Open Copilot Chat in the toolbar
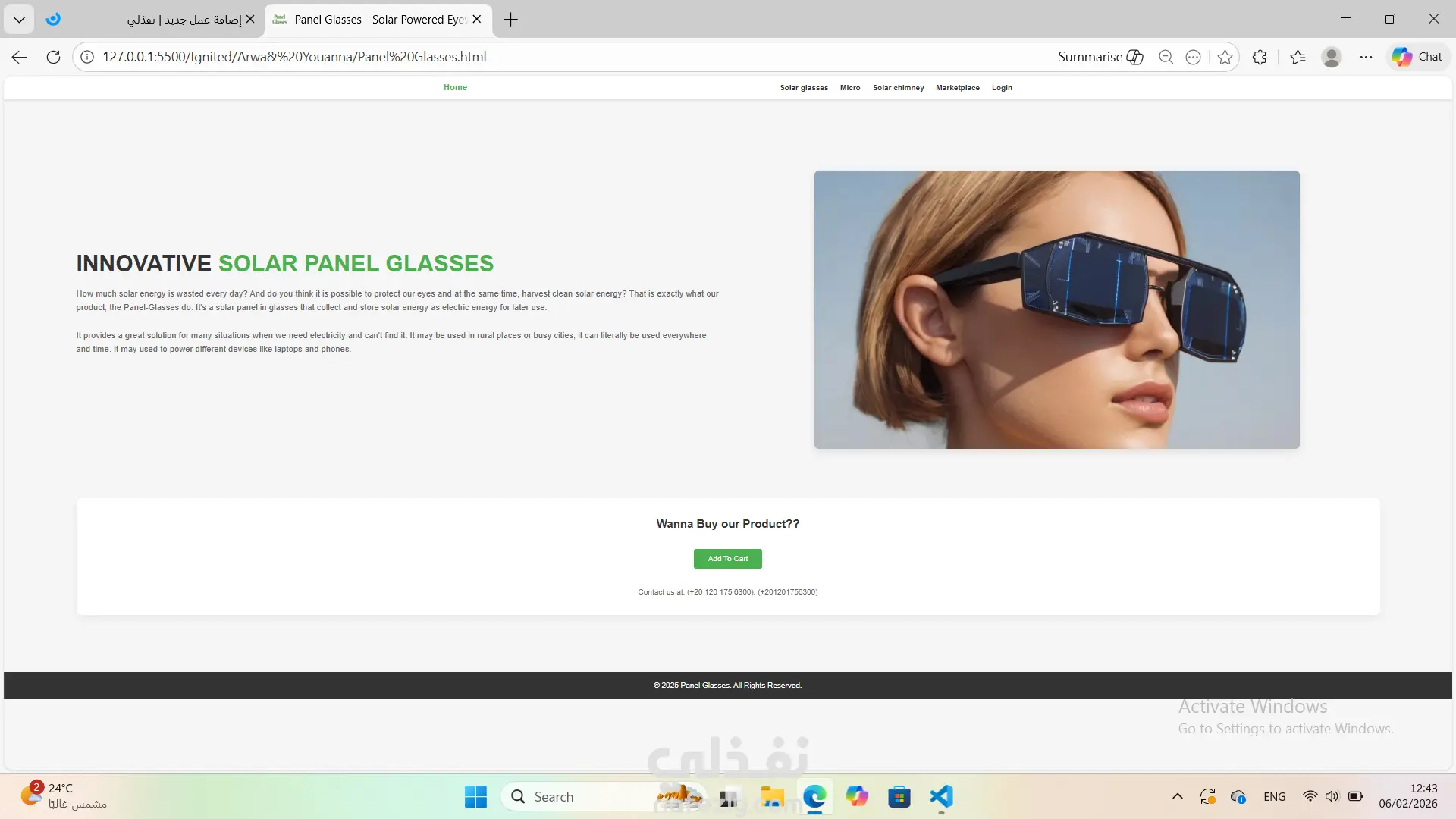 (x=1417, y=57)
